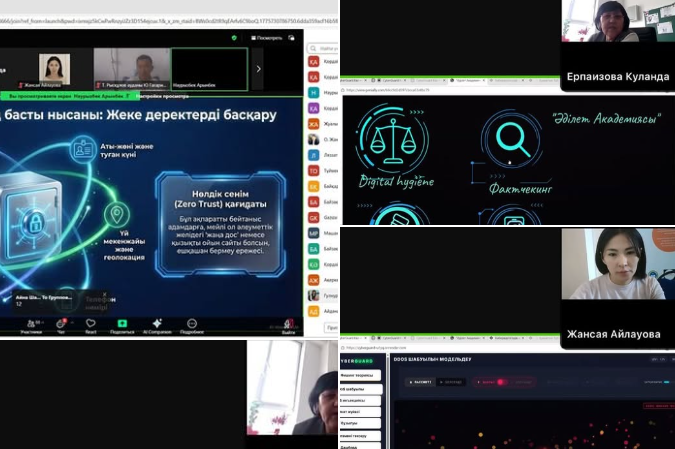Click the purple КА participant avatar
Screen dimensions: 675x449
click(x=314, y=108)
